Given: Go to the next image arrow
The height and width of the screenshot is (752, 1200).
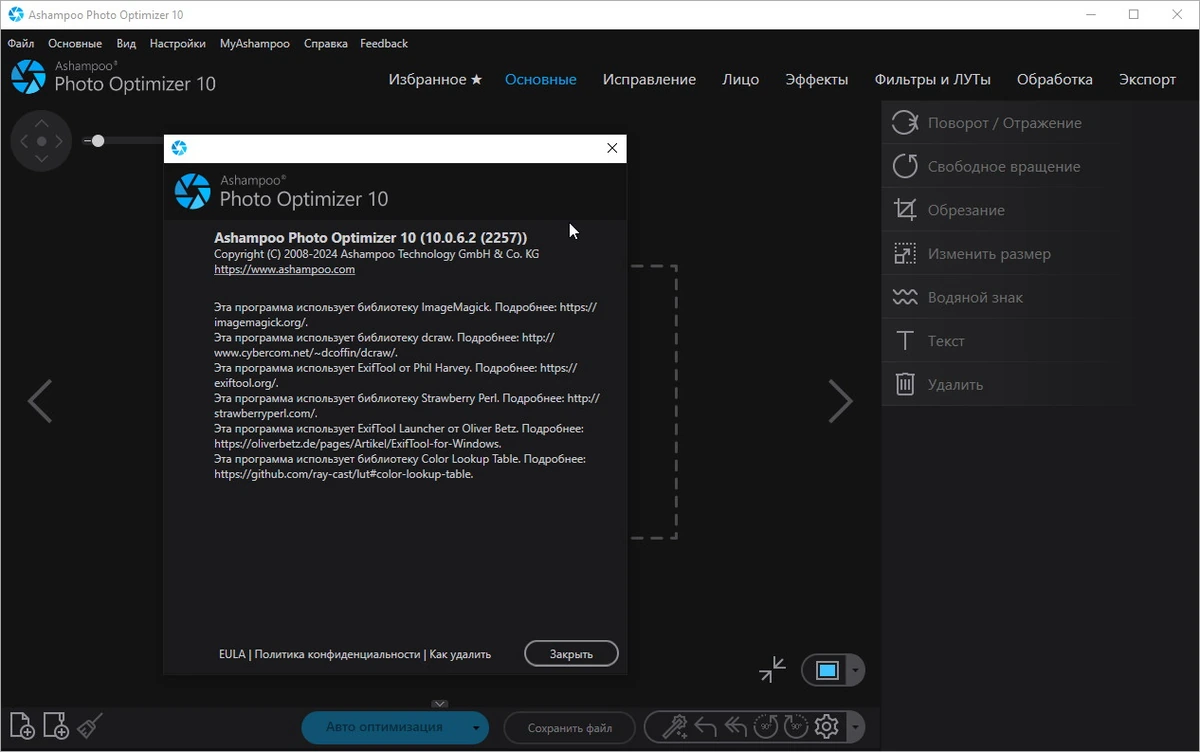Looking at the screenshot, I should [x=841, y=401].
